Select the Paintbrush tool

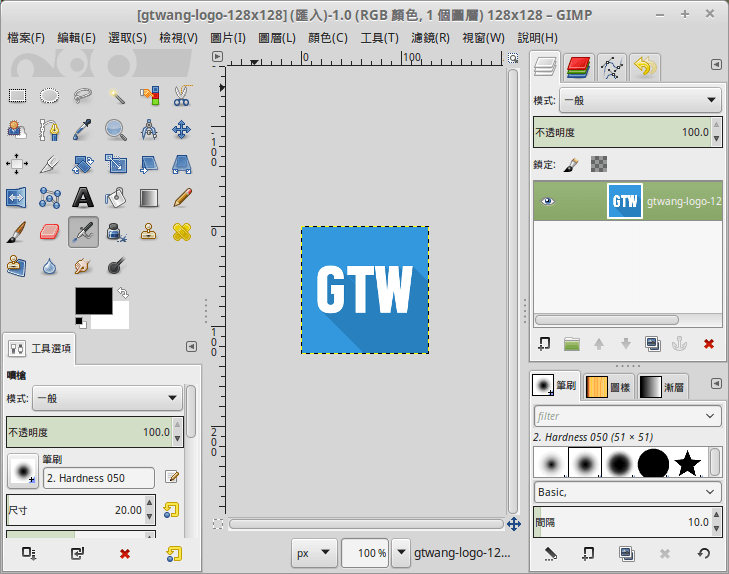[17, 232]
